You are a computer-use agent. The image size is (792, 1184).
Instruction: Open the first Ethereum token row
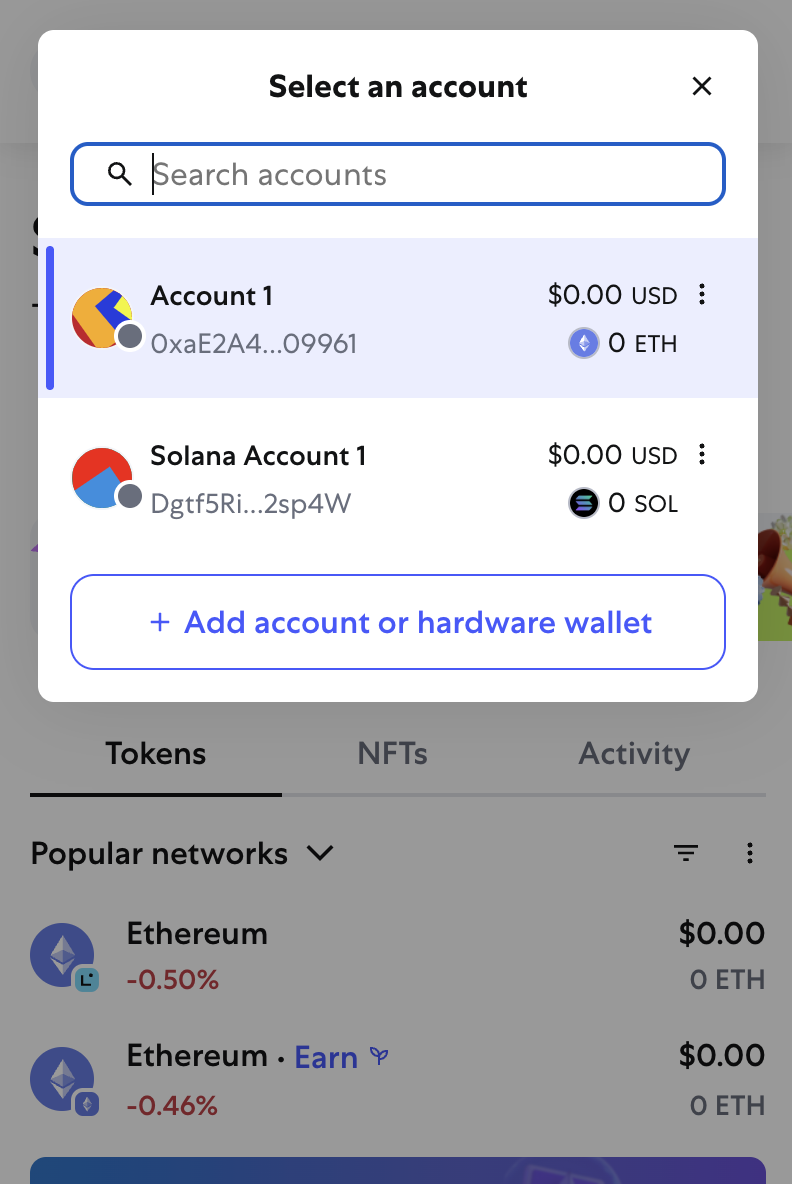click(x=398, y=955)
